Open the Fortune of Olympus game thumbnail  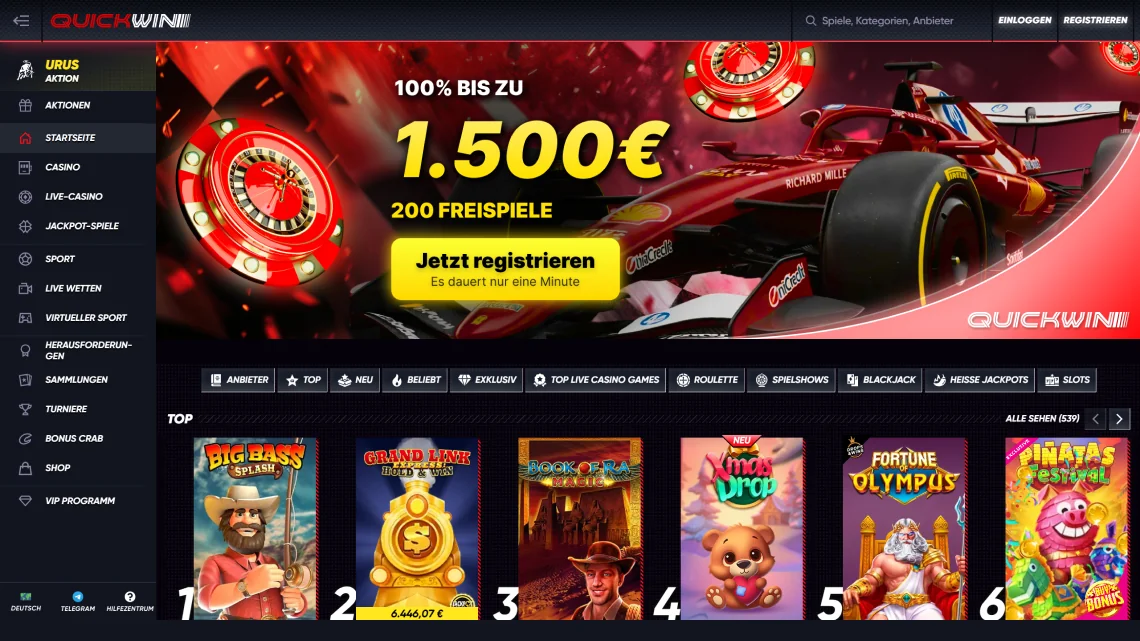pyautogui.click(x=904, y=528)
